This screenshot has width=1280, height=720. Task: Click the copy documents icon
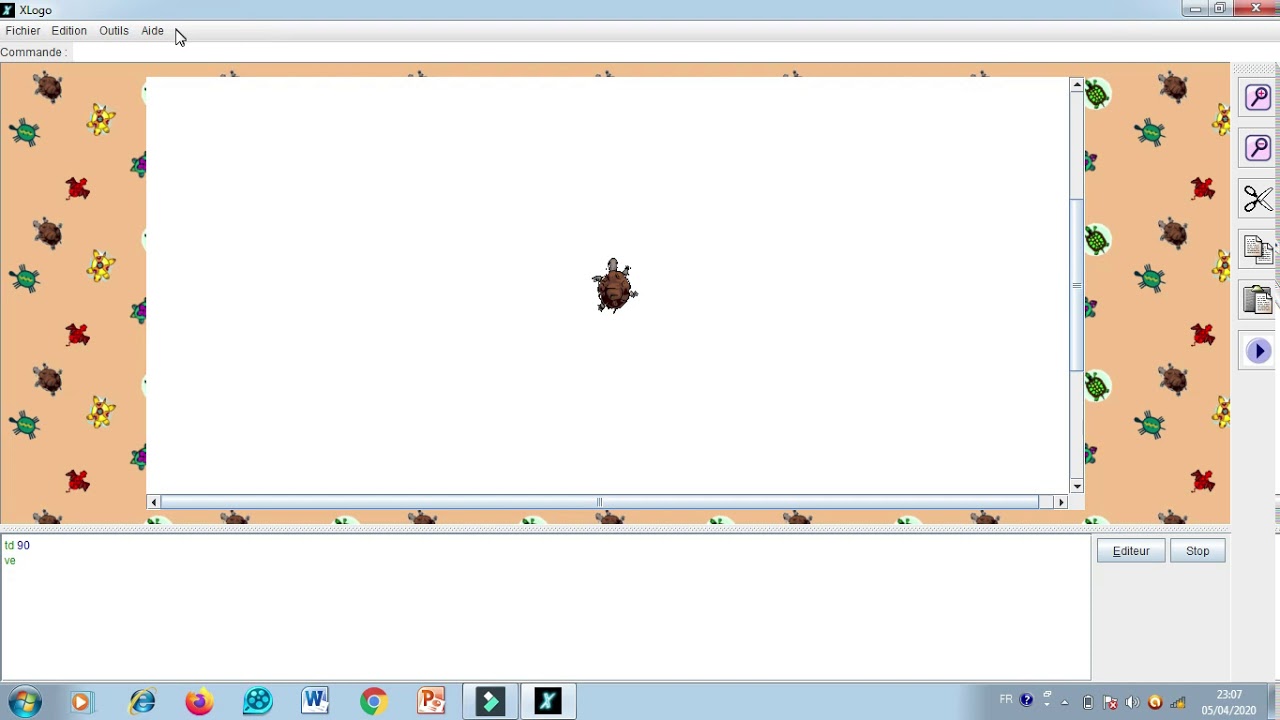point(1258,249)
